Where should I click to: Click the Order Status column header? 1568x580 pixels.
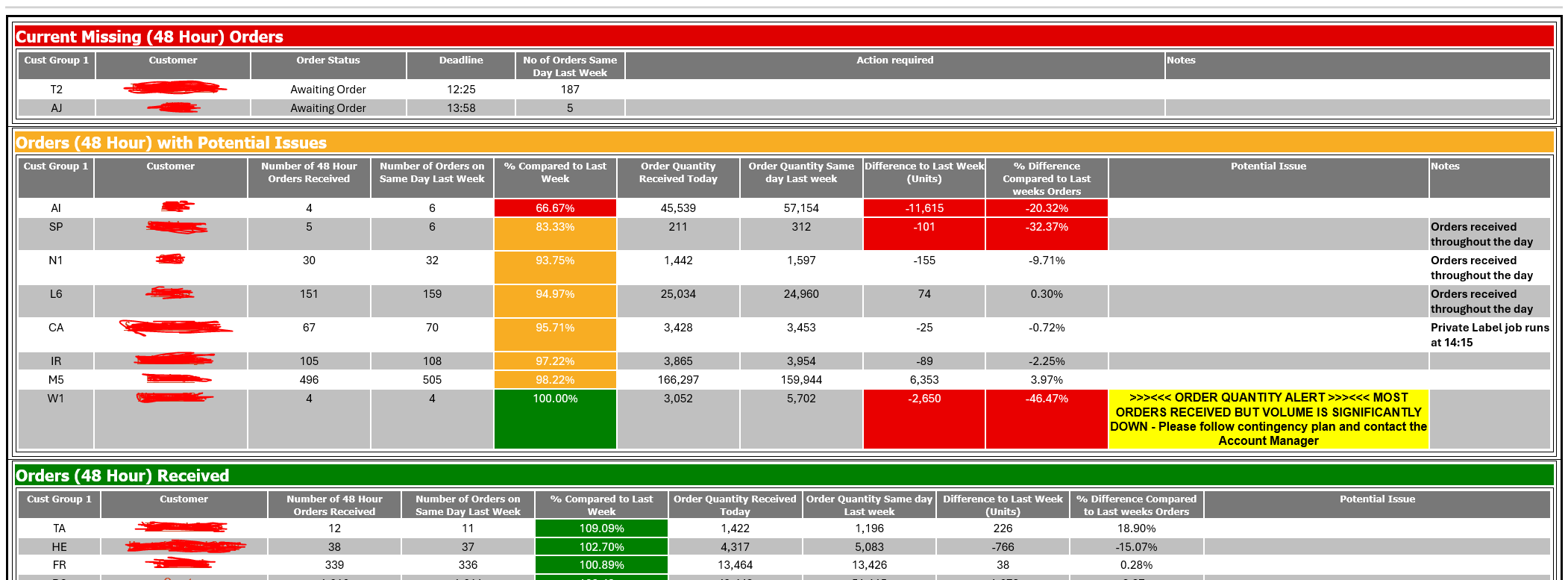(x=328, y=66)
